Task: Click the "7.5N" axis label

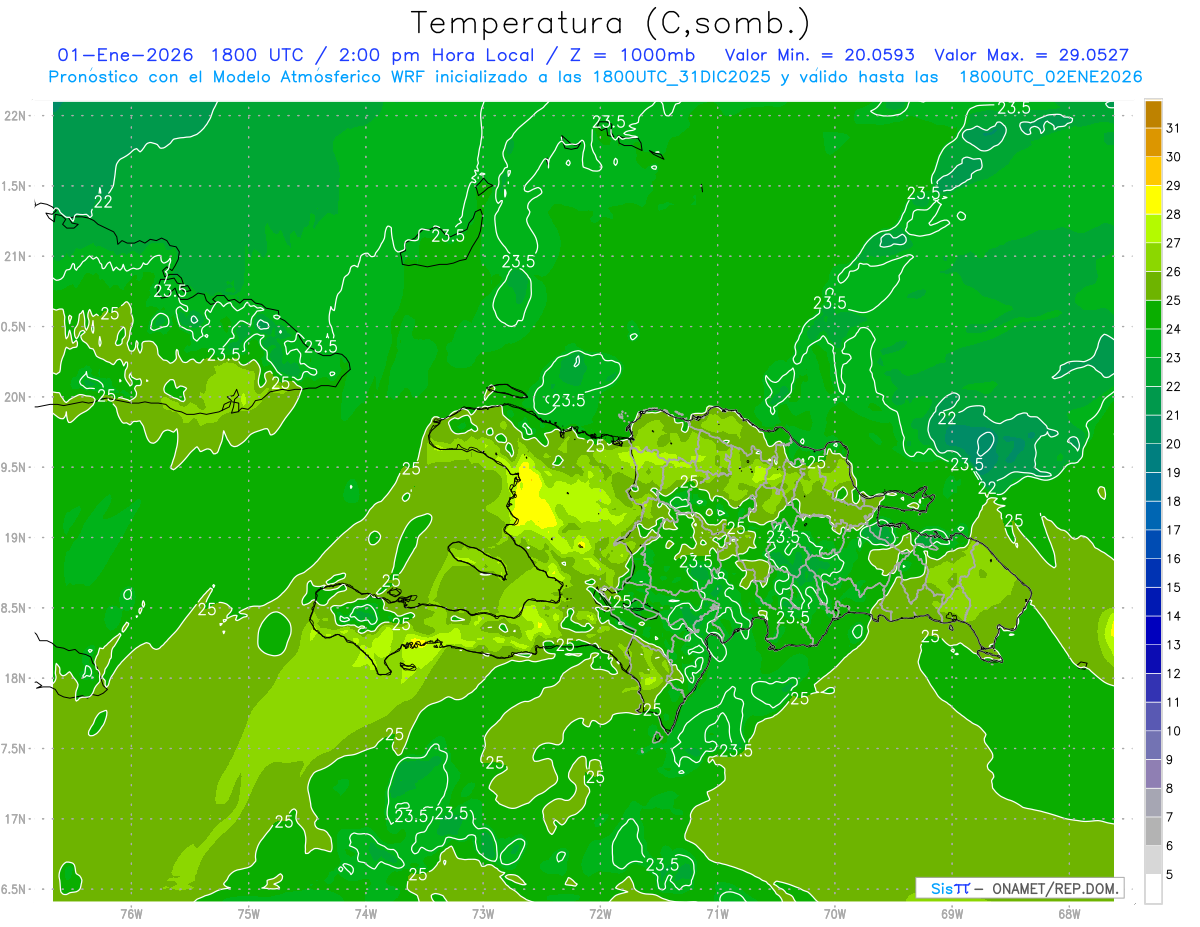Action: click(16, 749)
